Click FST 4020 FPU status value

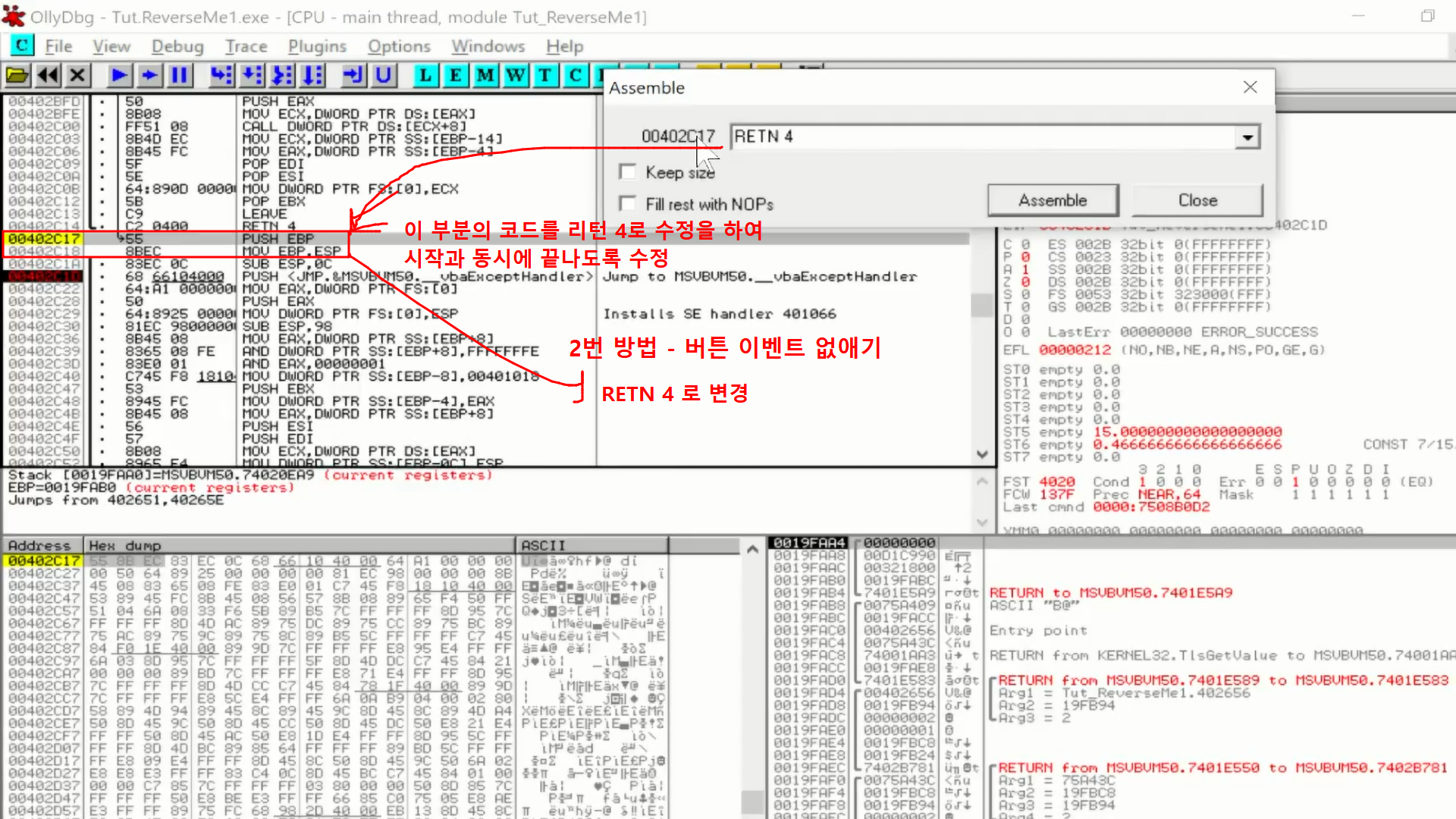(x=1056, y=482)
